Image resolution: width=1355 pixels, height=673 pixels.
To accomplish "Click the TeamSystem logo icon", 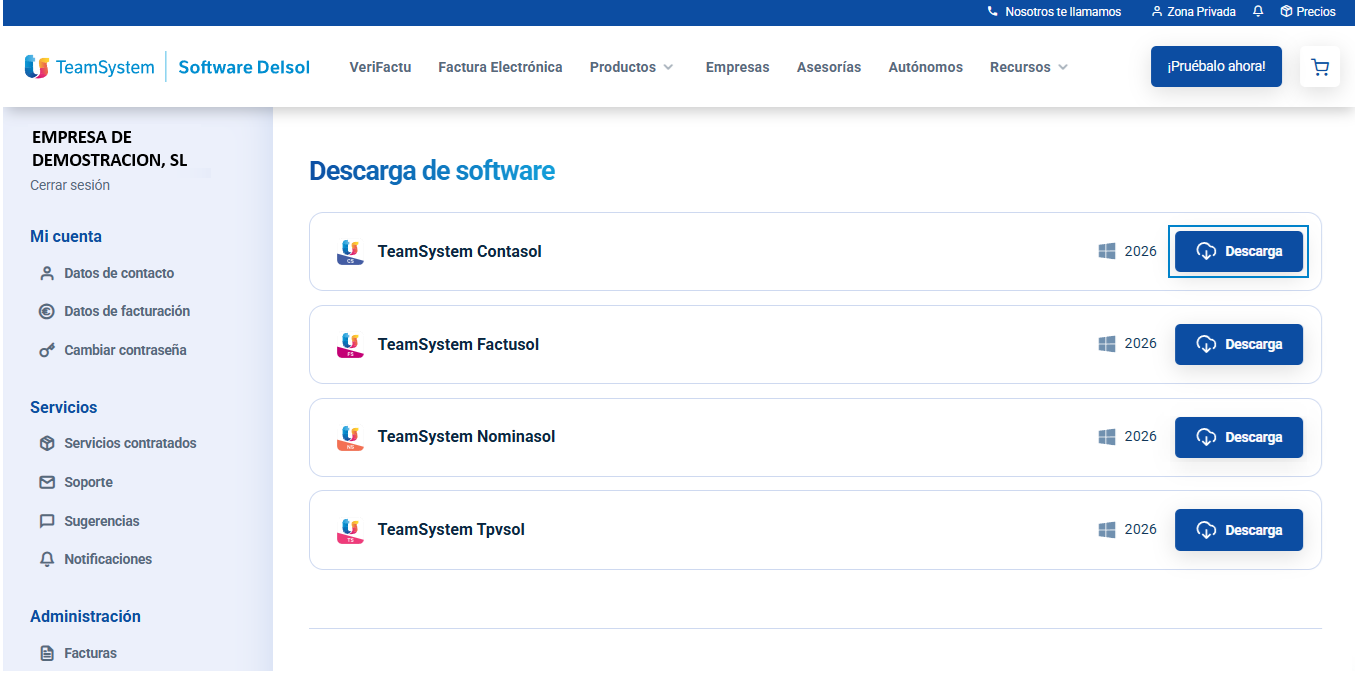I will [37, 67].
